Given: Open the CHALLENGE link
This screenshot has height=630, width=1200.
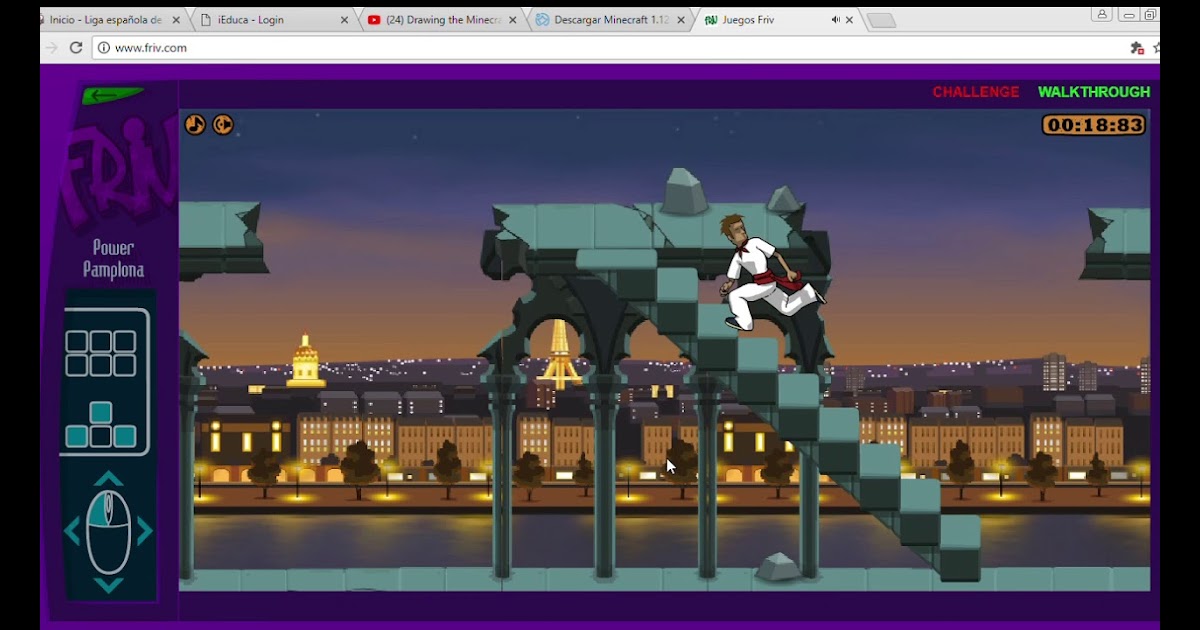Looking at the screenshot, I should [x=976, y=92].
